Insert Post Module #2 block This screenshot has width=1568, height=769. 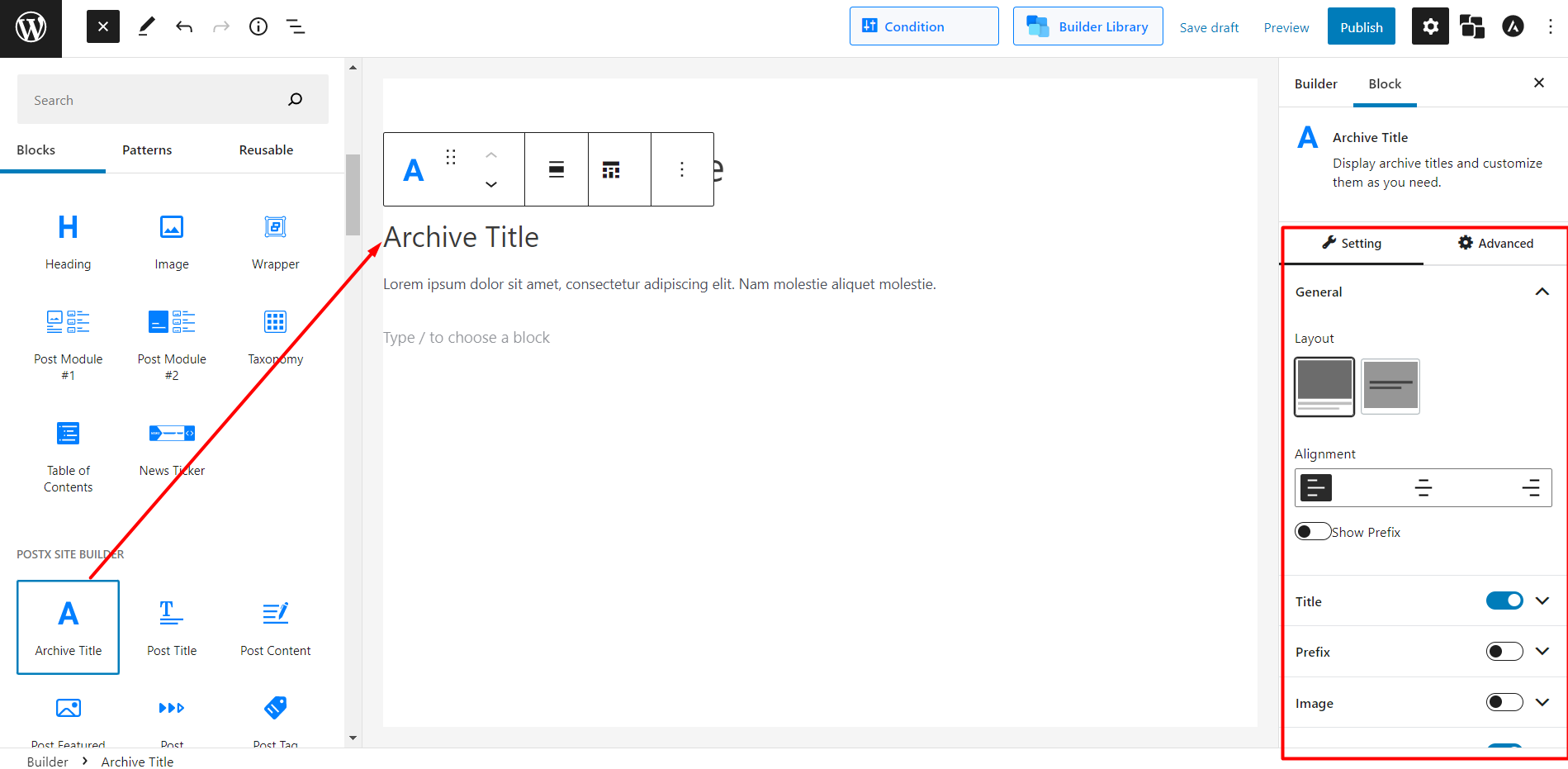pos(172,344)
